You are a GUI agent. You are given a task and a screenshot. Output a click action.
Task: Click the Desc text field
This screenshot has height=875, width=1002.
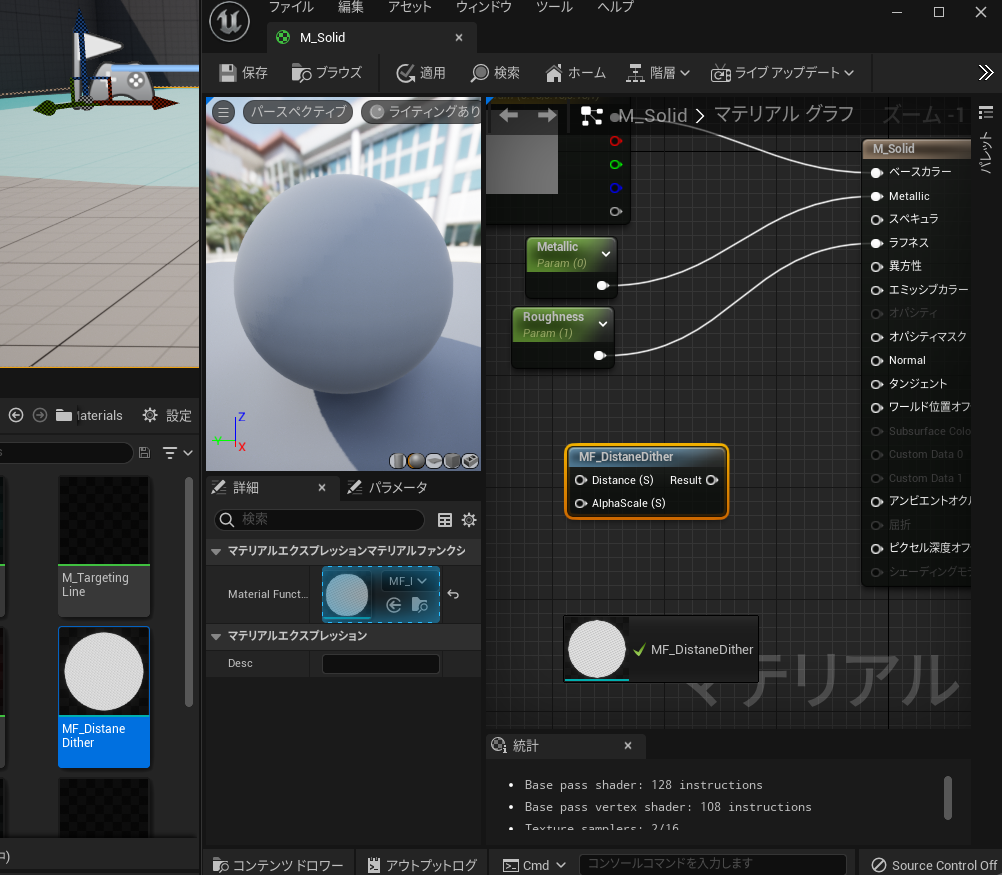tap(381, 663)
